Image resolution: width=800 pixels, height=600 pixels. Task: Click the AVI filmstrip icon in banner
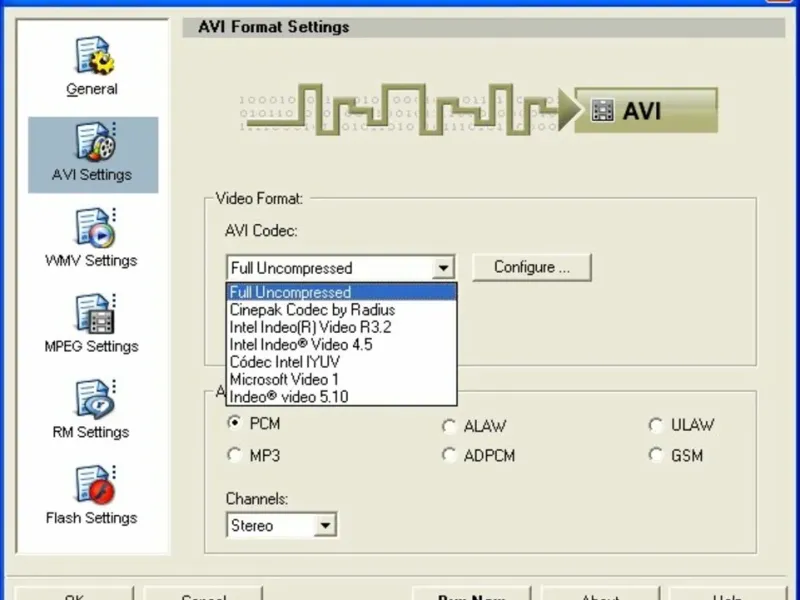point(602,110)
